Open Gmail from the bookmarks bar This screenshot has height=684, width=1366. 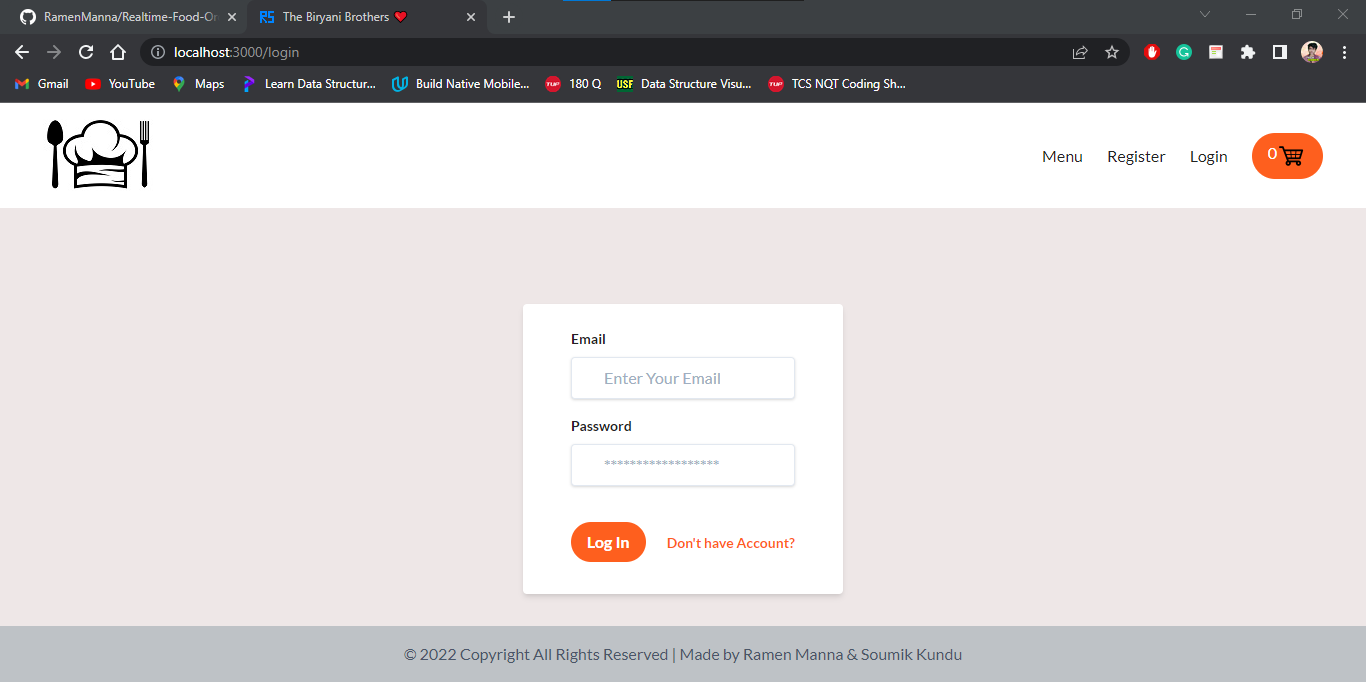coord(41,84)
